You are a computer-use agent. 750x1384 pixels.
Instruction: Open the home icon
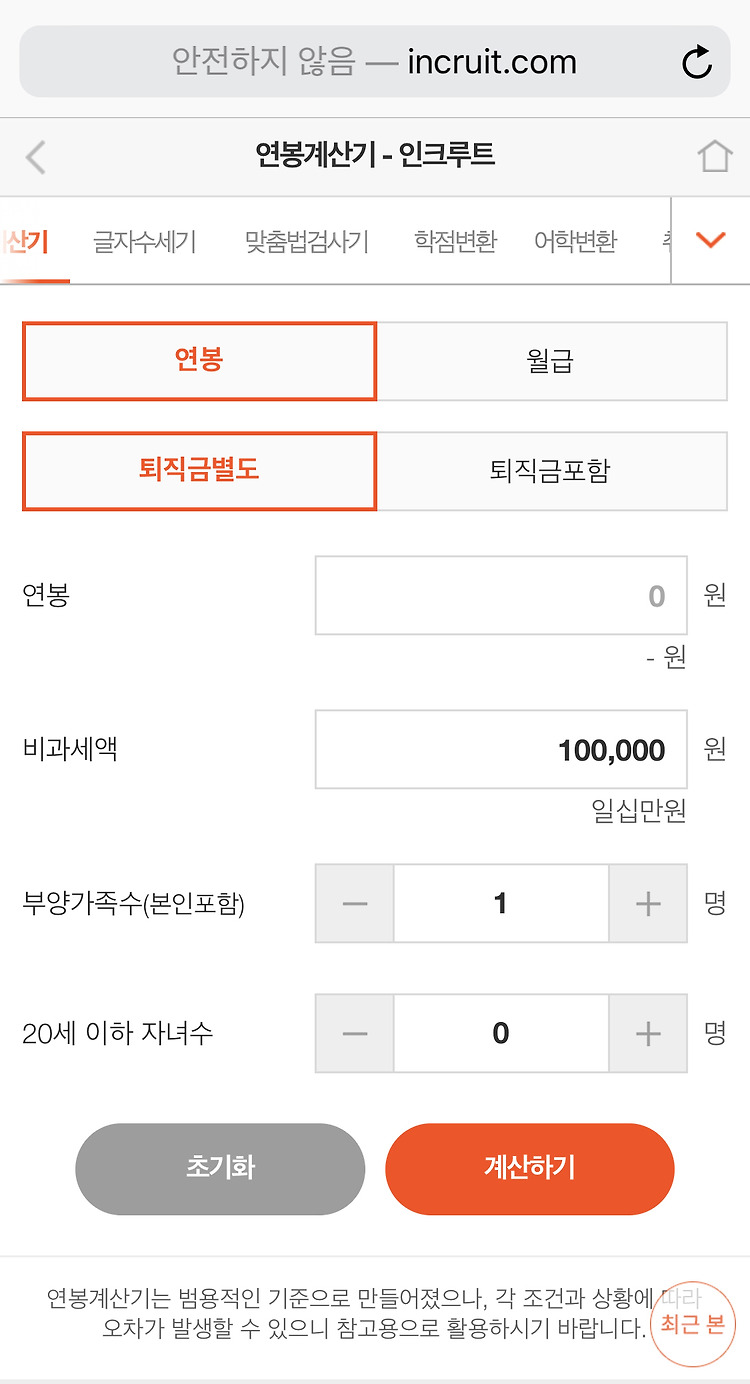coord(715,156)
